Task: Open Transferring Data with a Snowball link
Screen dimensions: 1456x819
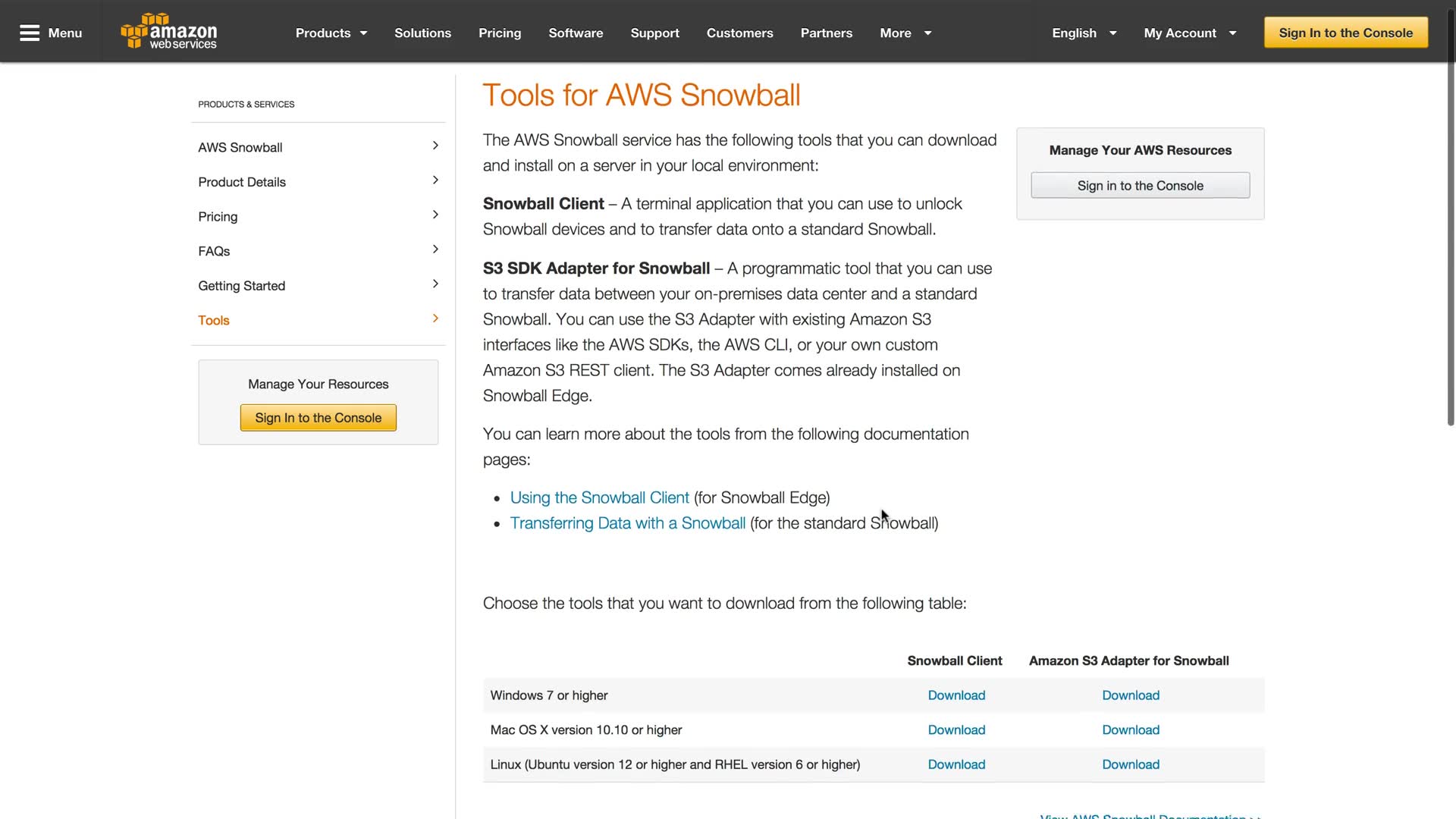Action: 627,523
